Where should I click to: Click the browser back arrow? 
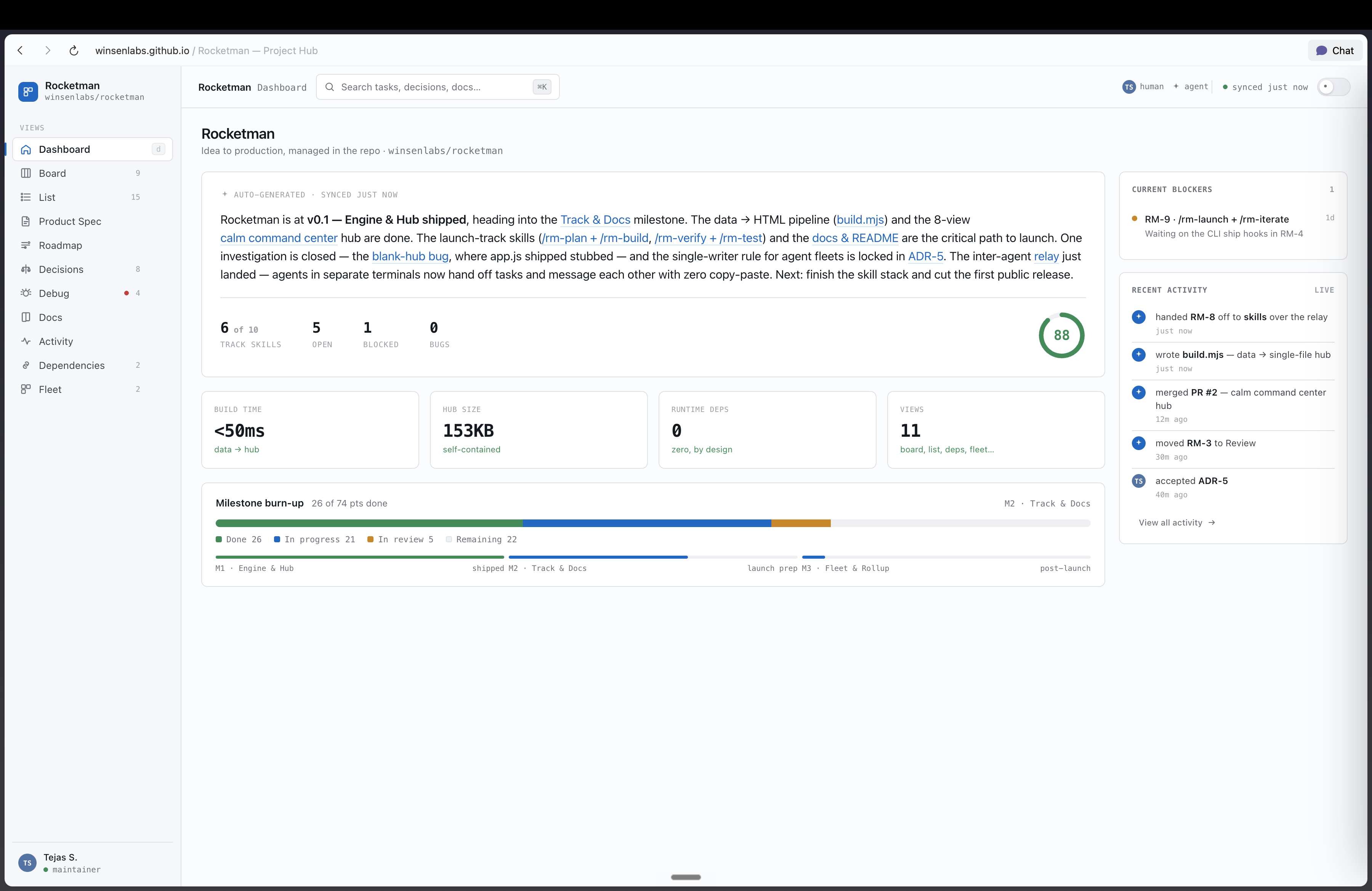pyautogui.click(x=20, y=51)
